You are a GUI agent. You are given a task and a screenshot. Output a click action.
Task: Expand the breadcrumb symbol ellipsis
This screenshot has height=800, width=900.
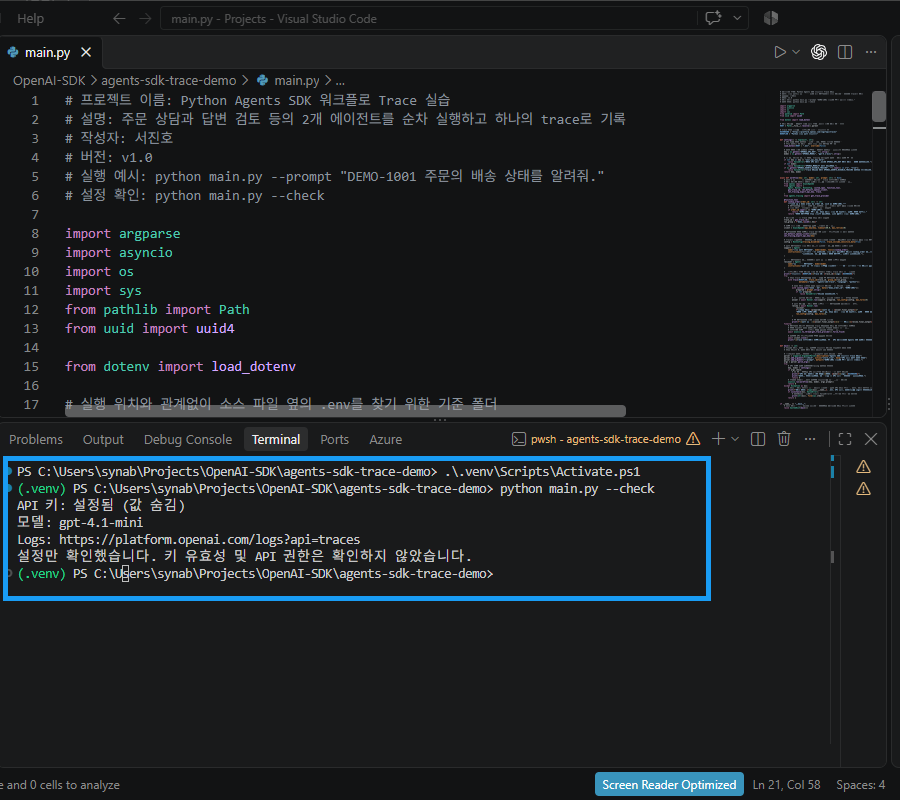(x=340, y=81)
